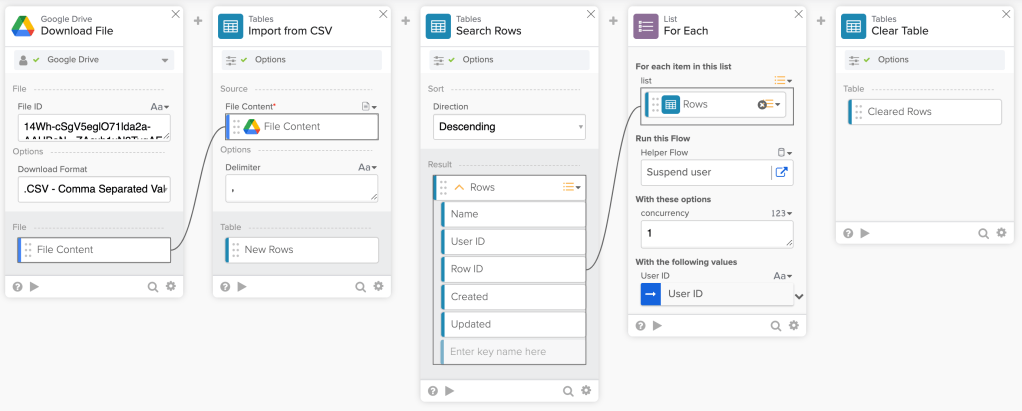
Task: Close the Search Rows card
Action: 591,14
